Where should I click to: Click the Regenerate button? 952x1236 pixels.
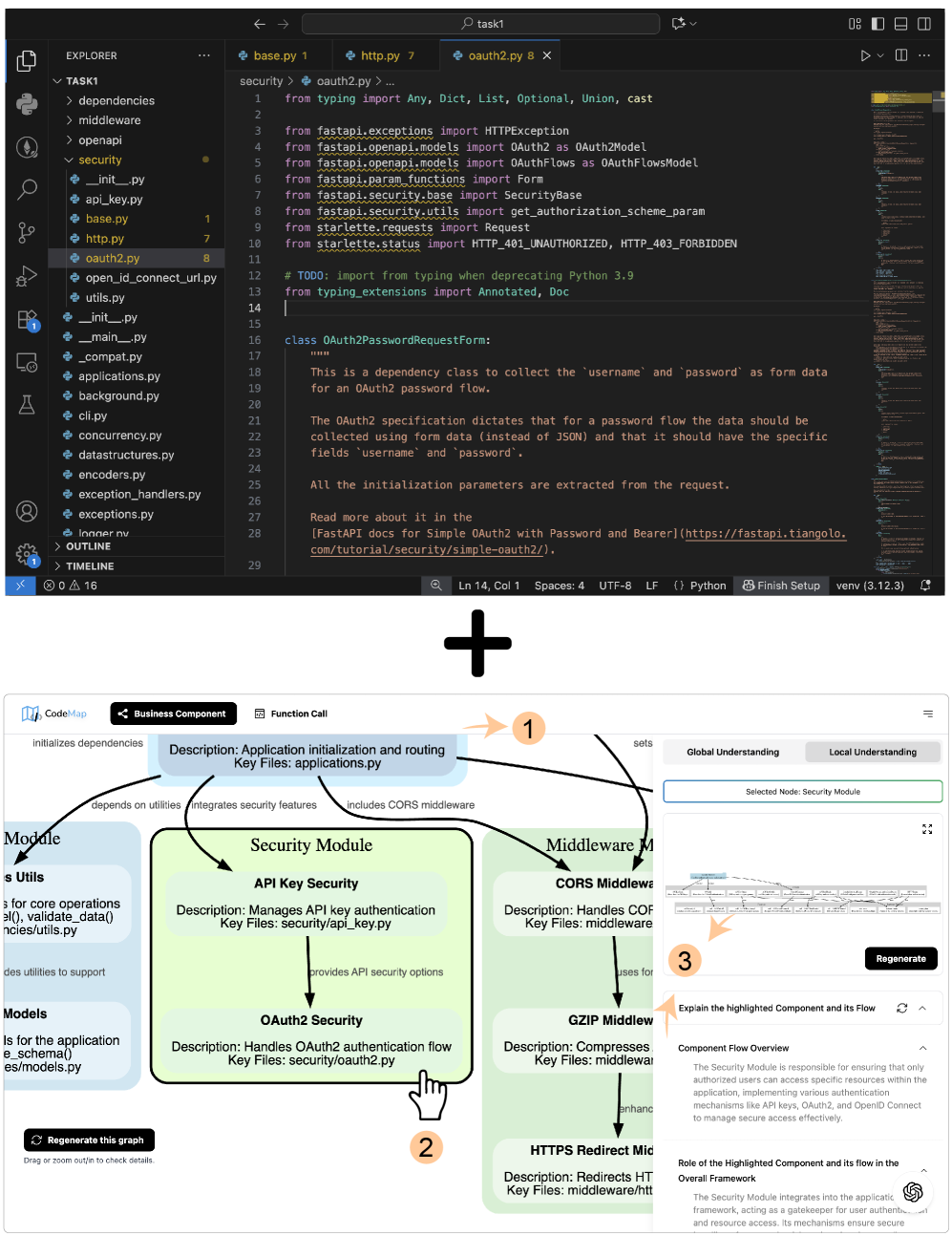(901, 958)
